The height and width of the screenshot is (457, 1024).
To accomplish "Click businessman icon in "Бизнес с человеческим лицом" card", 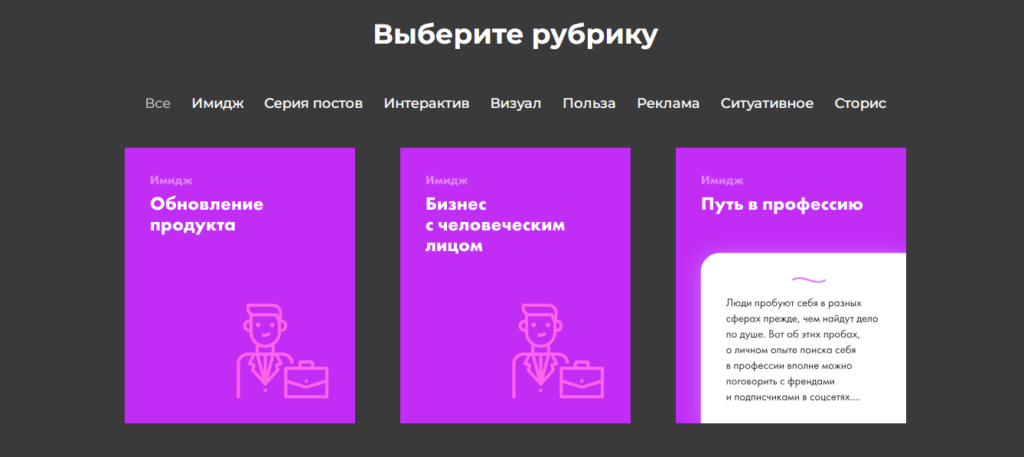I will point(538,347).
